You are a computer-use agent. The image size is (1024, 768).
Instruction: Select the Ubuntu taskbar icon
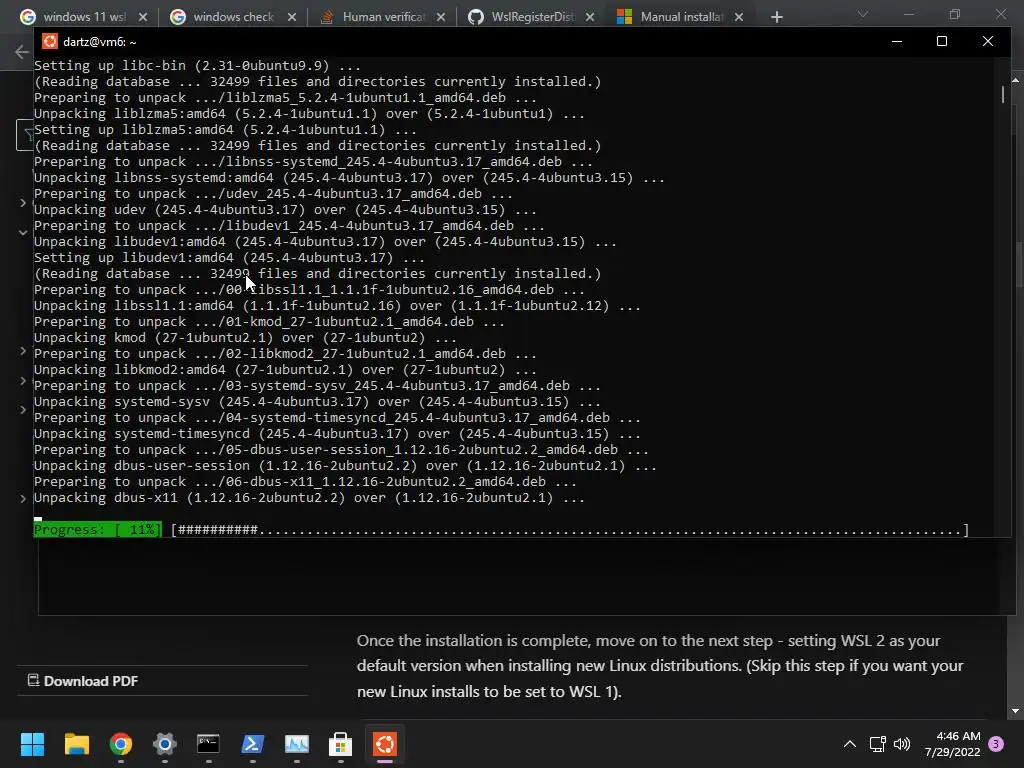tap(385, 744)
